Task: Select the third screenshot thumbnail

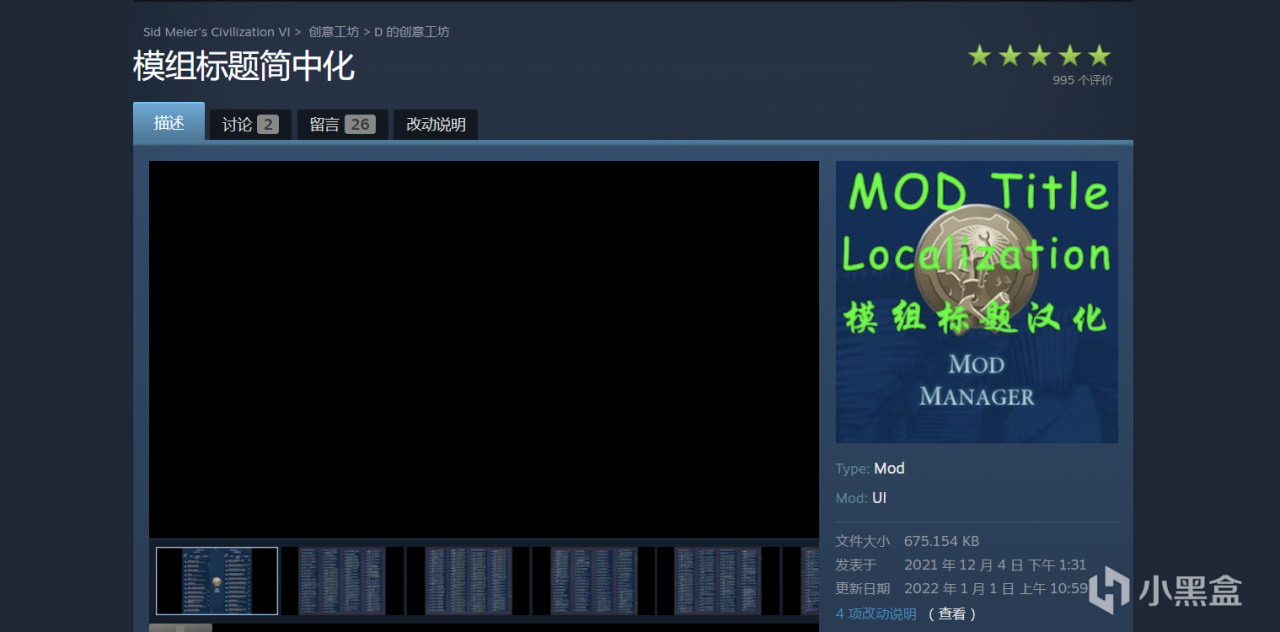Action: point(468,581)
